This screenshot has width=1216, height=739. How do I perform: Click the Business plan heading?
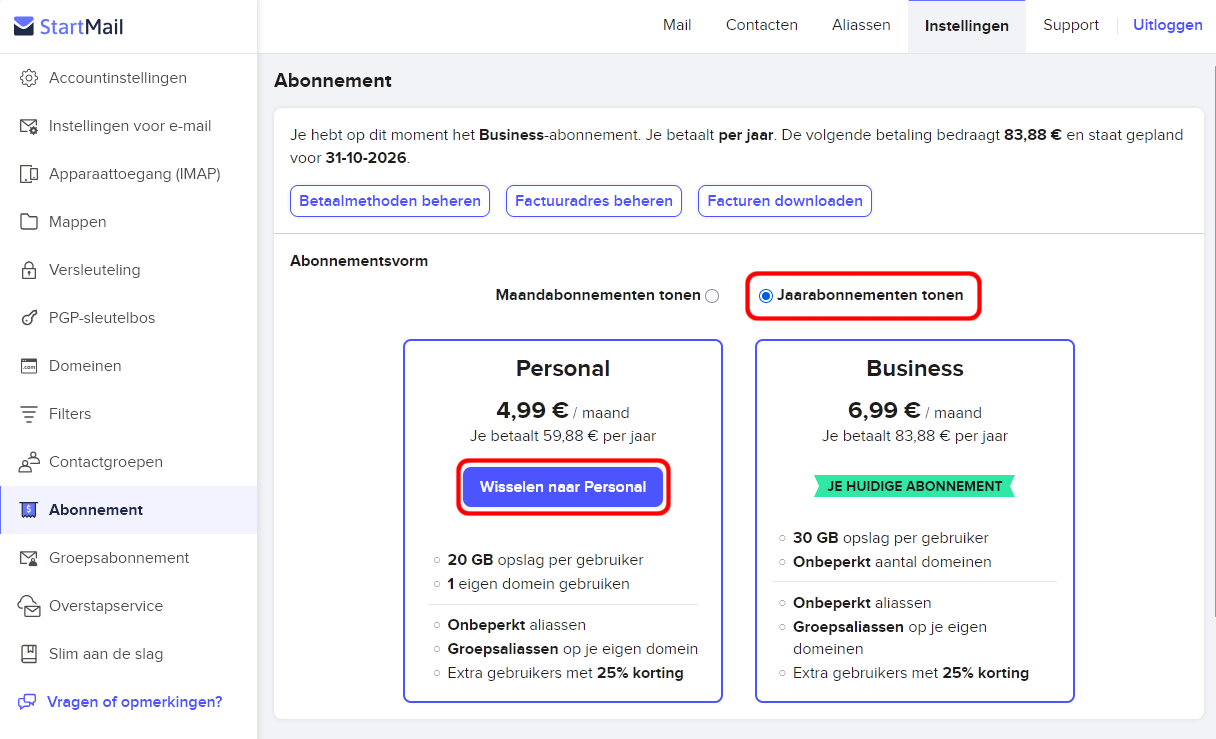pos(915,368)
